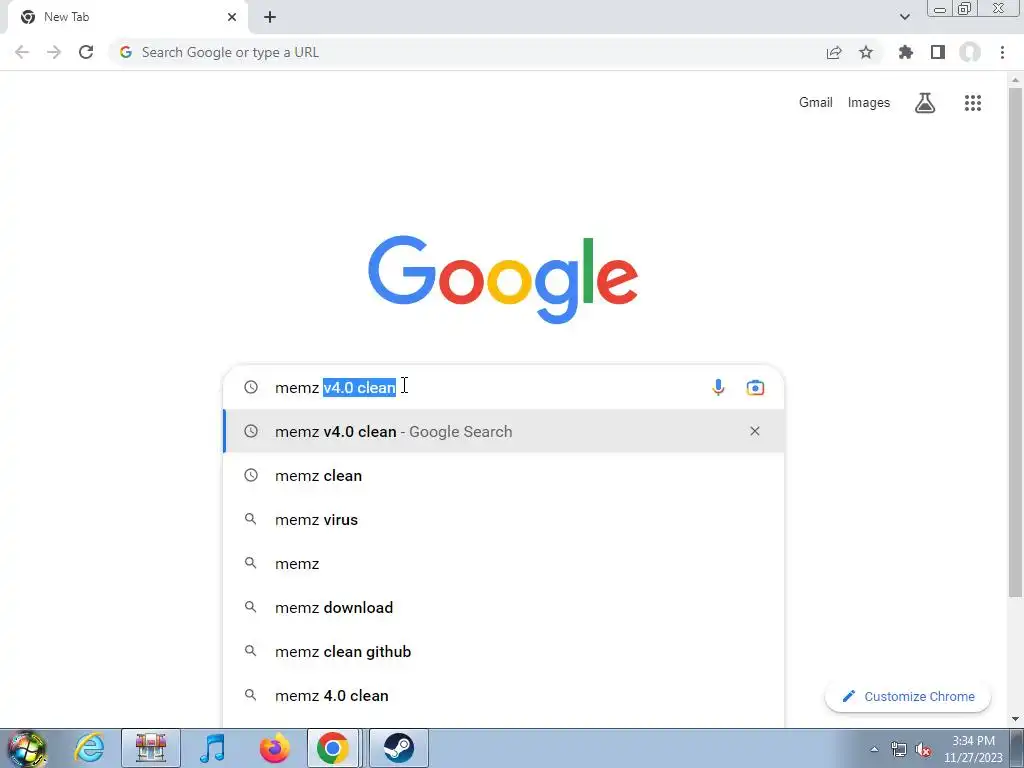The width and height of the screenshot is (1024, 768).
Task: Open the Google apps grid
Action: [973, 103]
